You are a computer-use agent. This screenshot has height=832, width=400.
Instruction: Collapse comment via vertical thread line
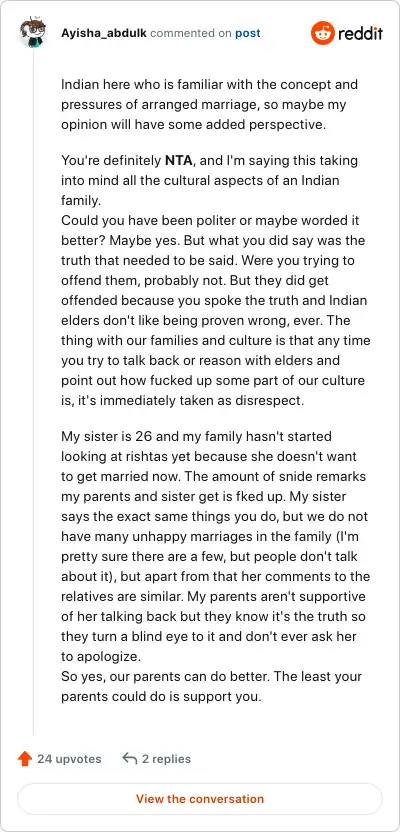pos(33,393)
